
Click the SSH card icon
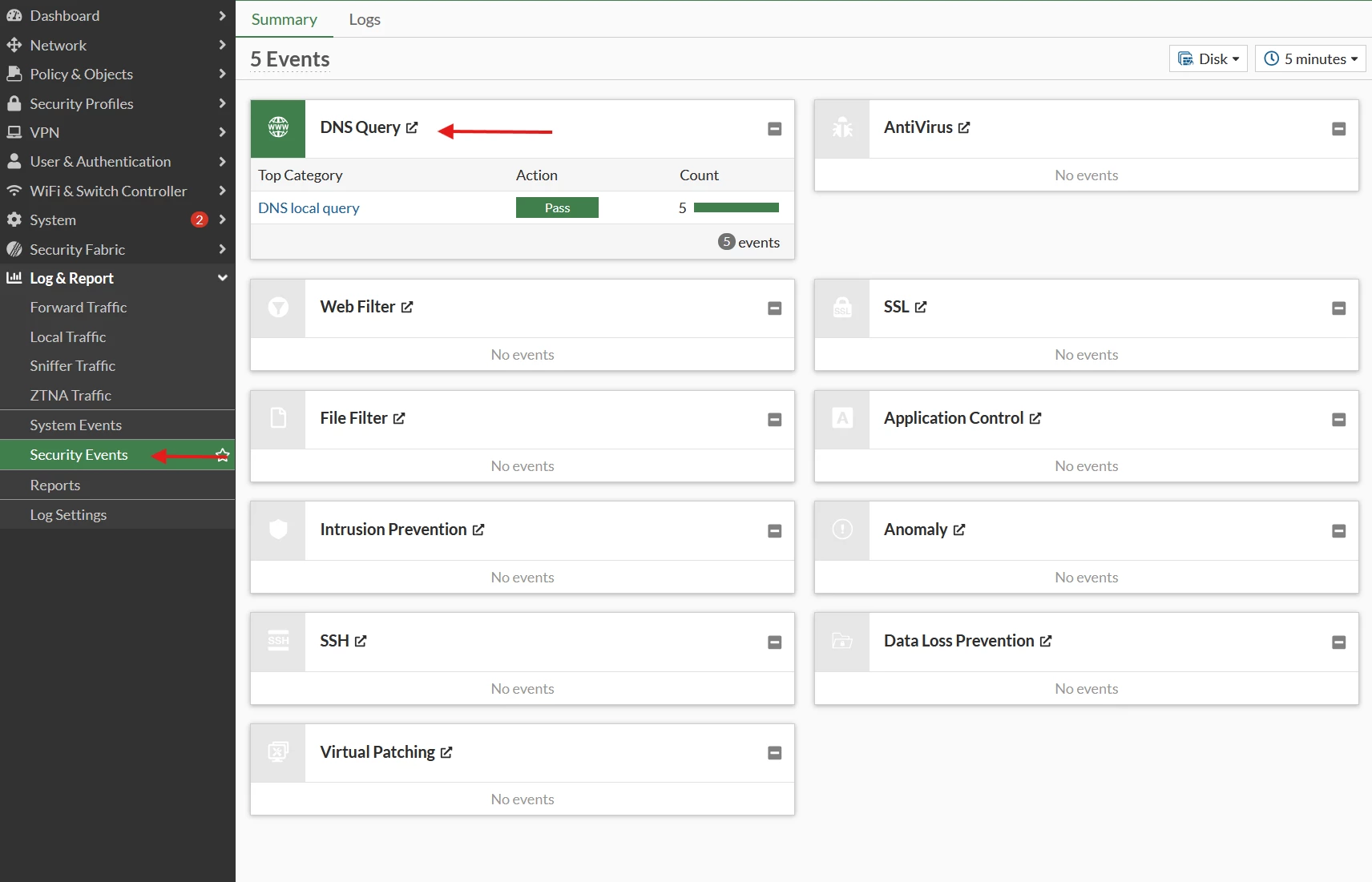pos(278,641)
